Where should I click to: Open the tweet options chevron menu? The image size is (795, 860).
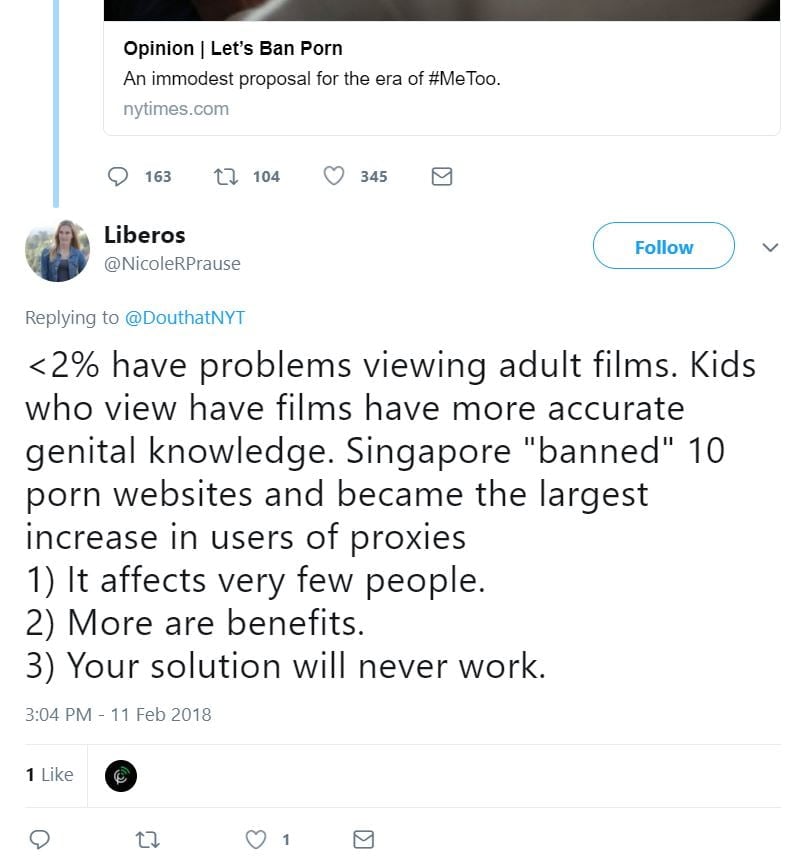point(770,247)
